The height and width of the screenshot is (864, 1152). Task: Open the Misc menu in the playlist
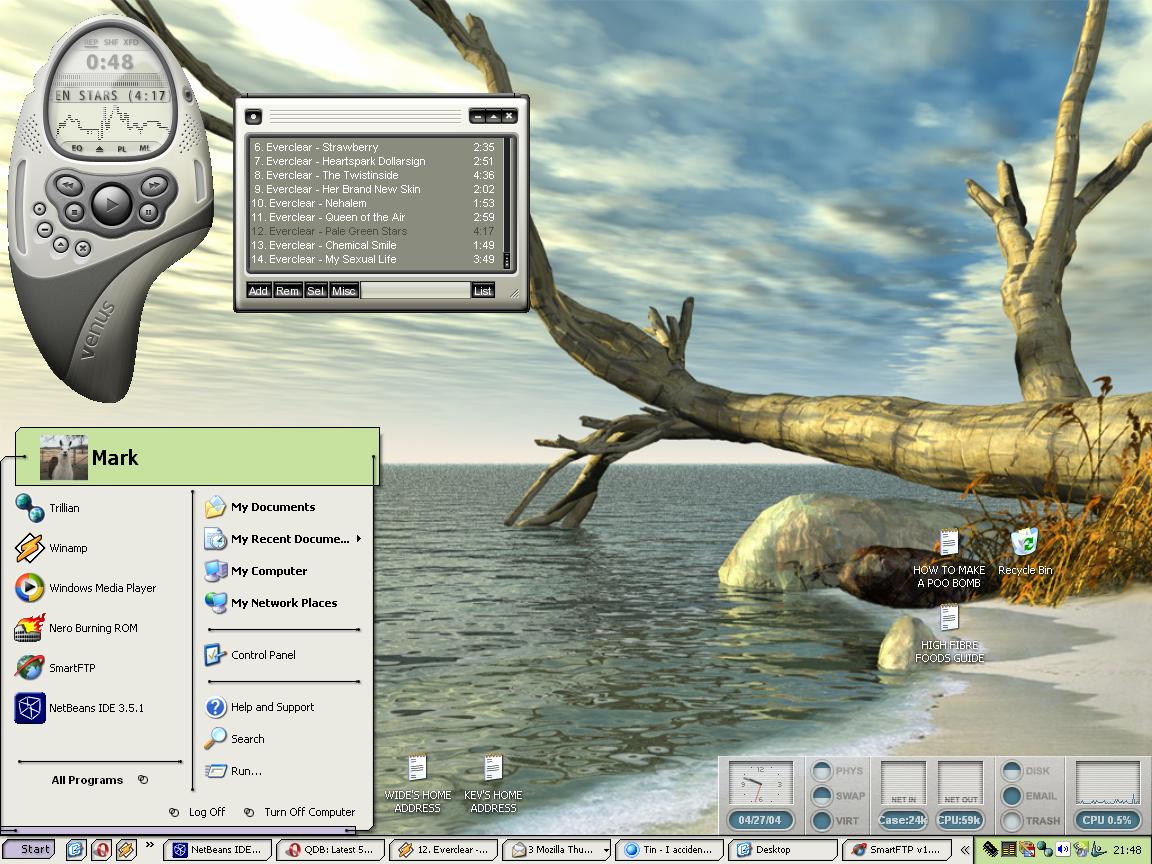click(344, 291)
